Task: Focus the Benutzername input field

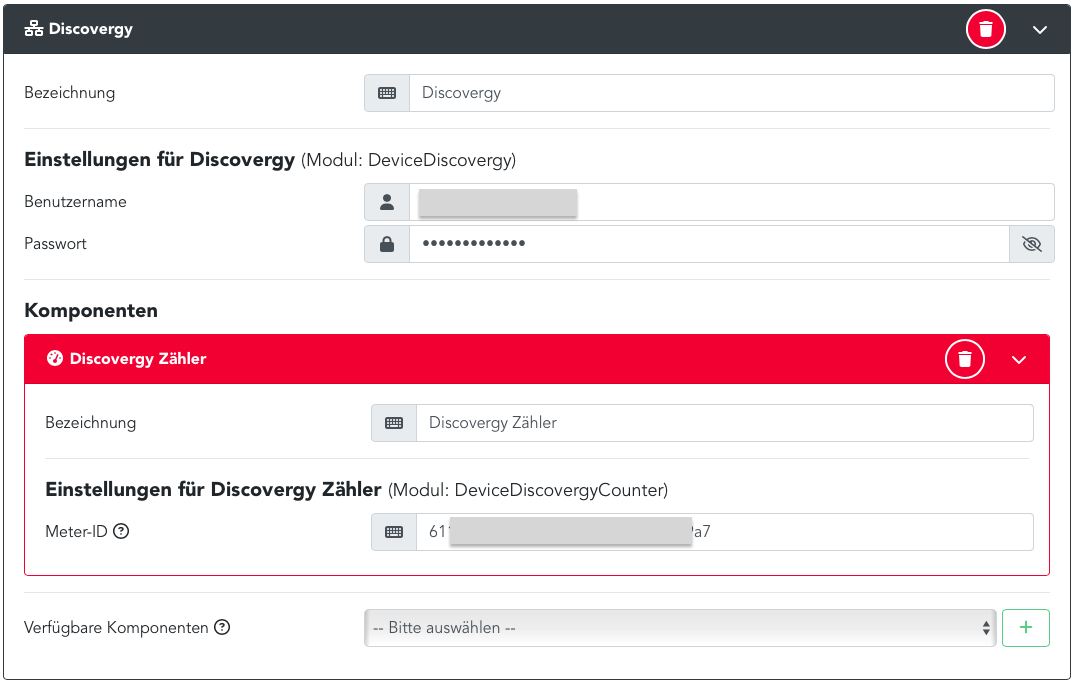Action: pos(731,202)
